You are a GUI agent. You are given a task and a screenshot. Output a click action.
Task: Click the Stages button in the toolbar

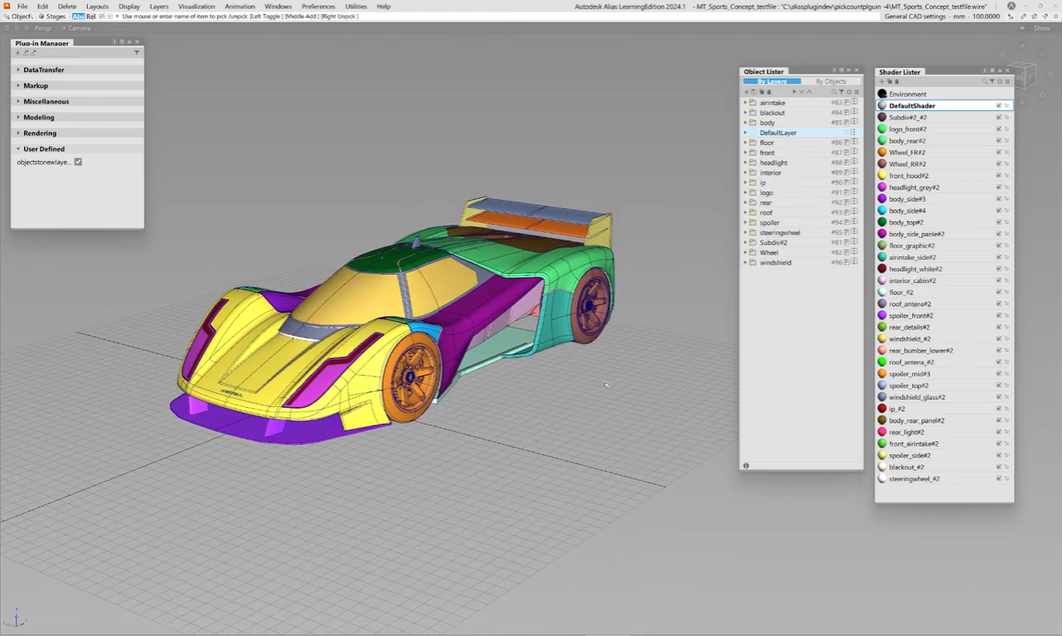point(52,16)
